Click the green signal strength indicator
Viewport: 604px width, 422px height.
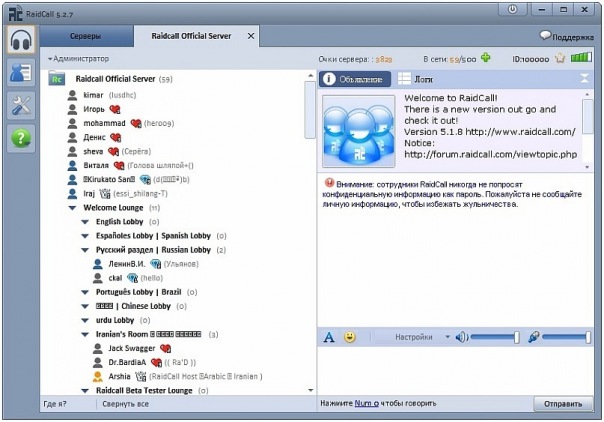click(581, 58)
